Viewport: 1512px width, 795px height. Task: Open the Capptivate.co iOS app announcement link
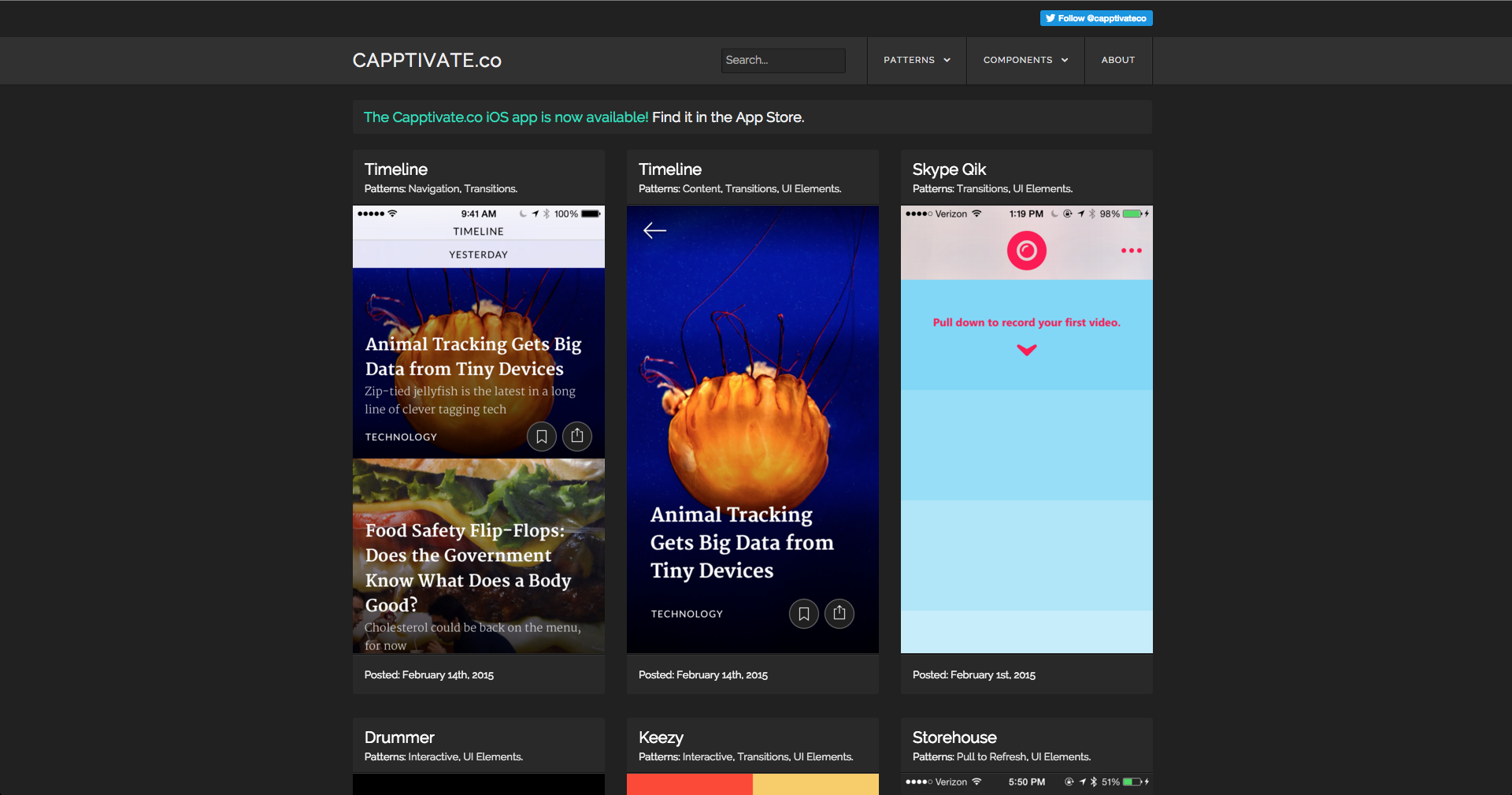tap(506, 117)
